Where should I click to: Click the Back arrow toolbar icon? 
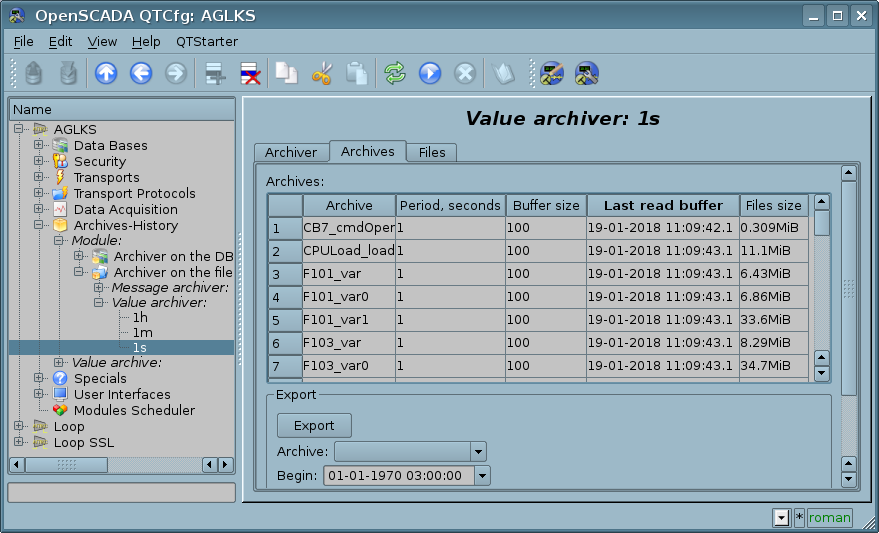point(141,73)
